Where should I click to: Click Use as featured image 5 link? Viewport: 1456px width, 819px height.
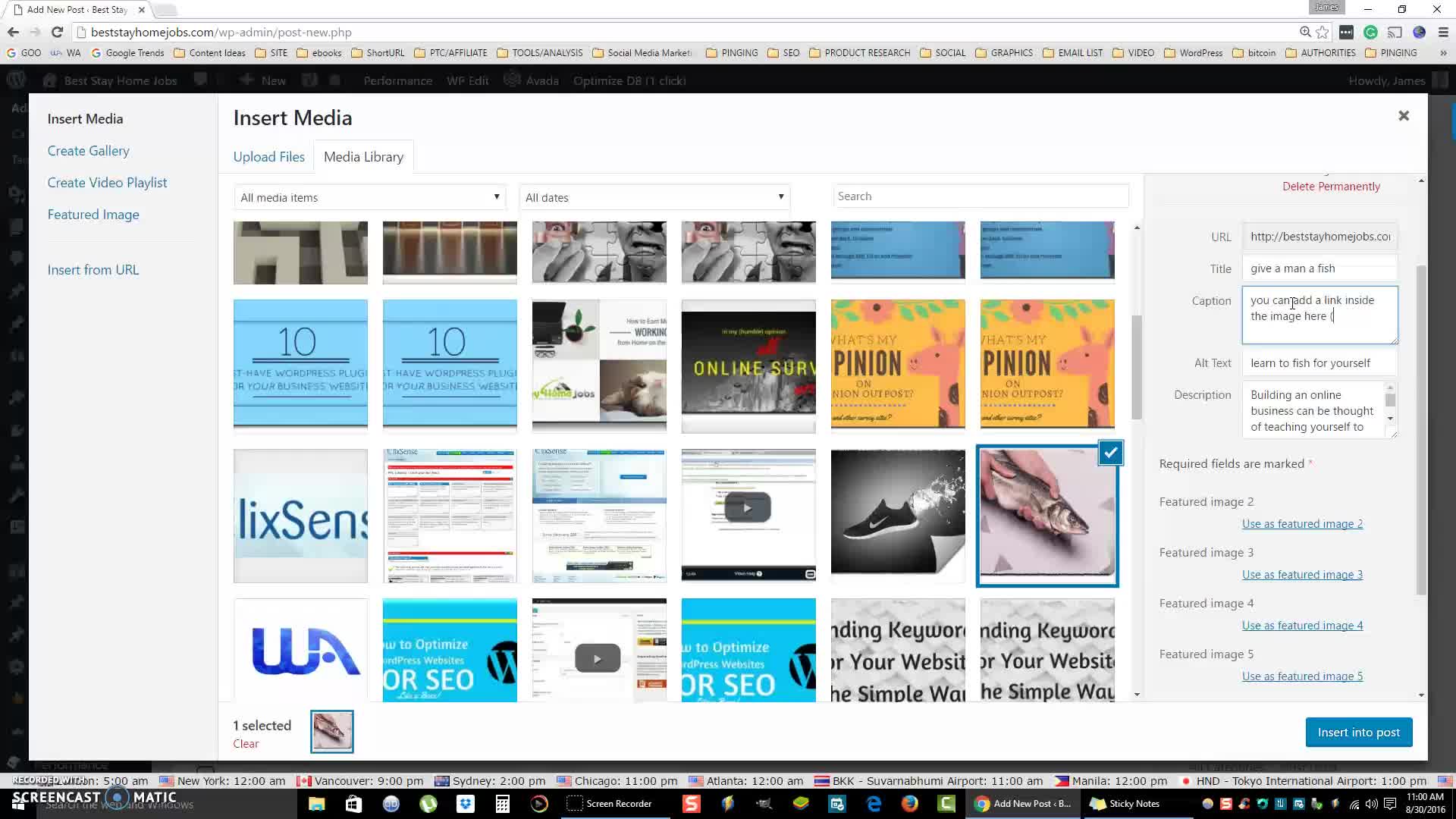(1302, 676)
